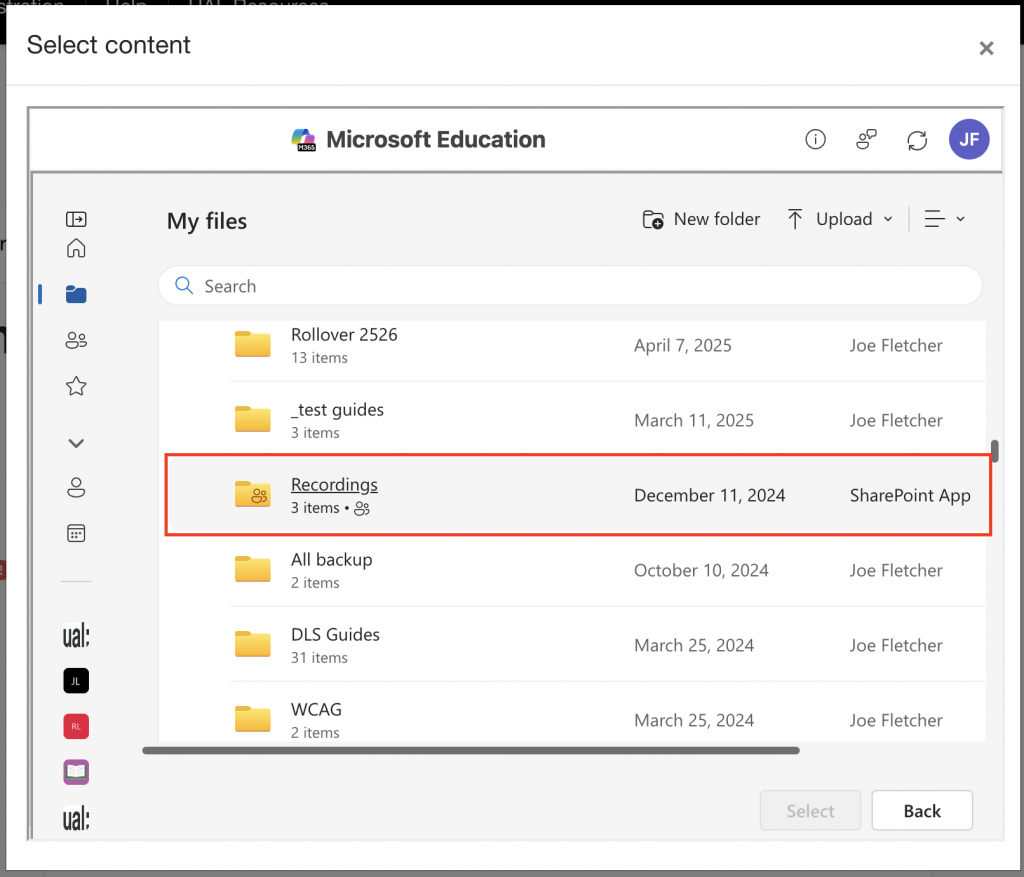Click the Home icon in the sidebar
Screen dimensions: 1024x877
click(76, 249)
